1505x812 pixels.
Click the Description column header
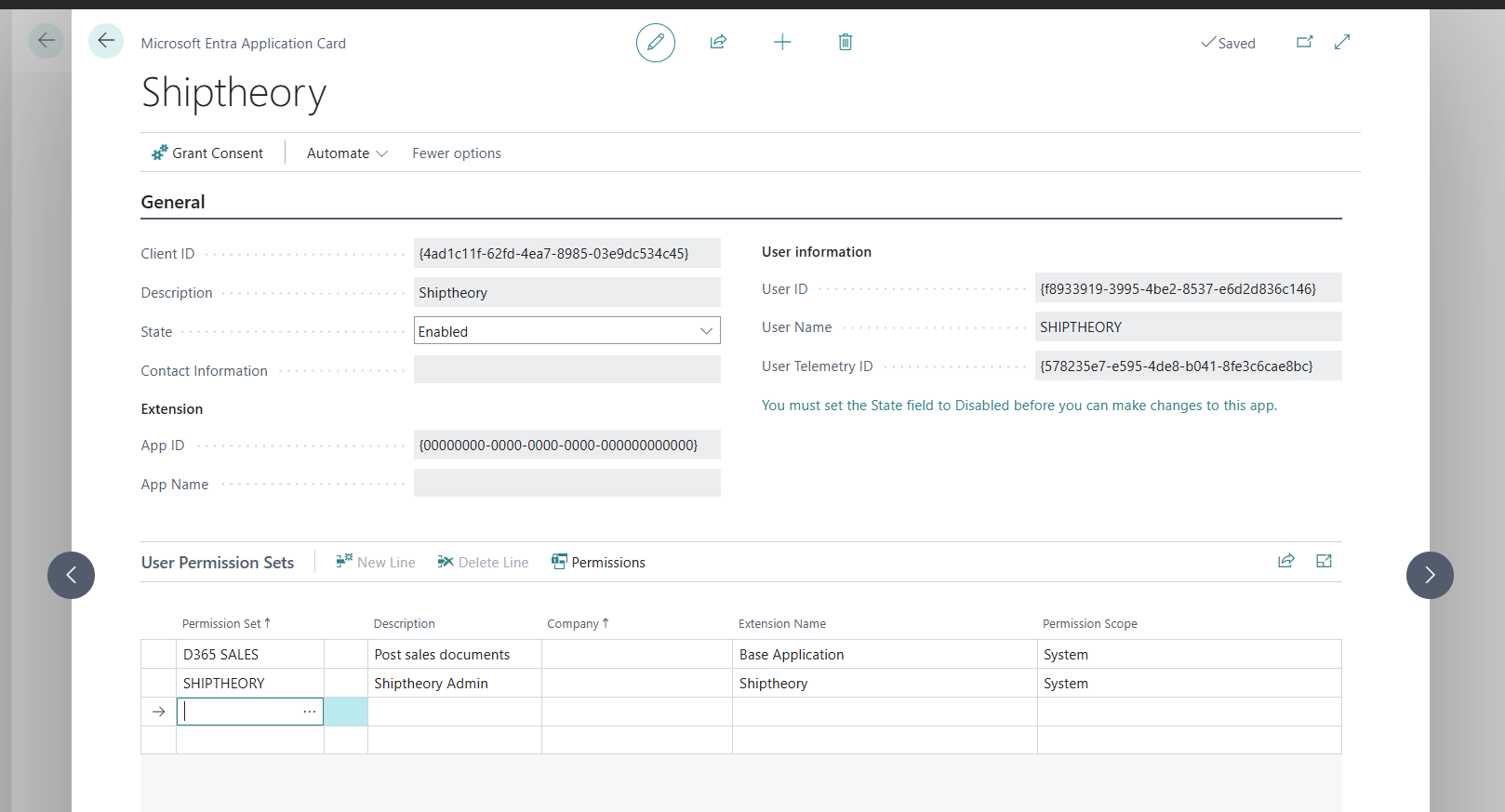click(405, 623)
